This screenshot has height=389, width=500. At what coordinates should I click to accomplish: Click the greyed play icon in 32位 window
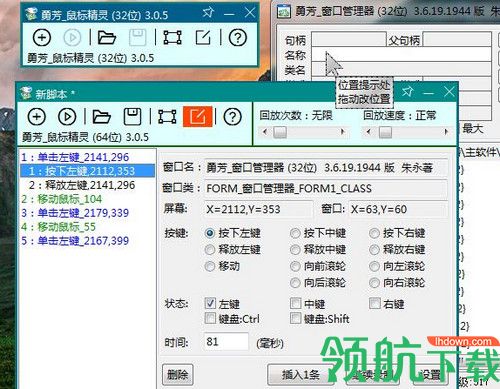(x=72, y=37)
